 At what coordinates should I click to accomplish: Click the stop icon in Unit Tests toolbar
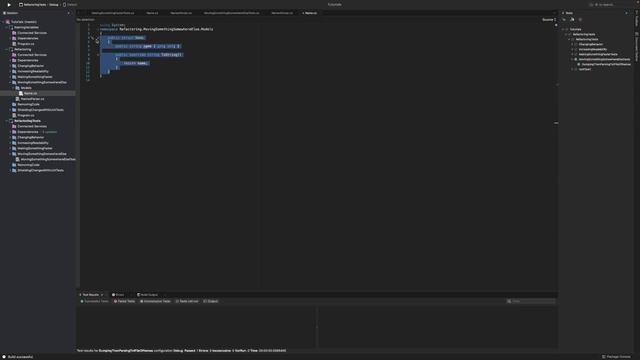580,20
